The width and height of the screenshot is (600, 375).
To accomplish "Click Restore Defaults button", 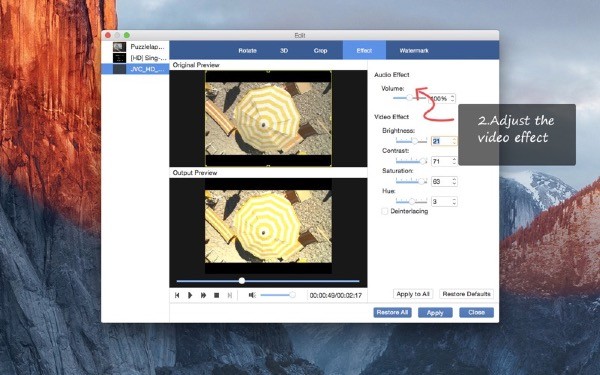I will click(x=466, y=294).
